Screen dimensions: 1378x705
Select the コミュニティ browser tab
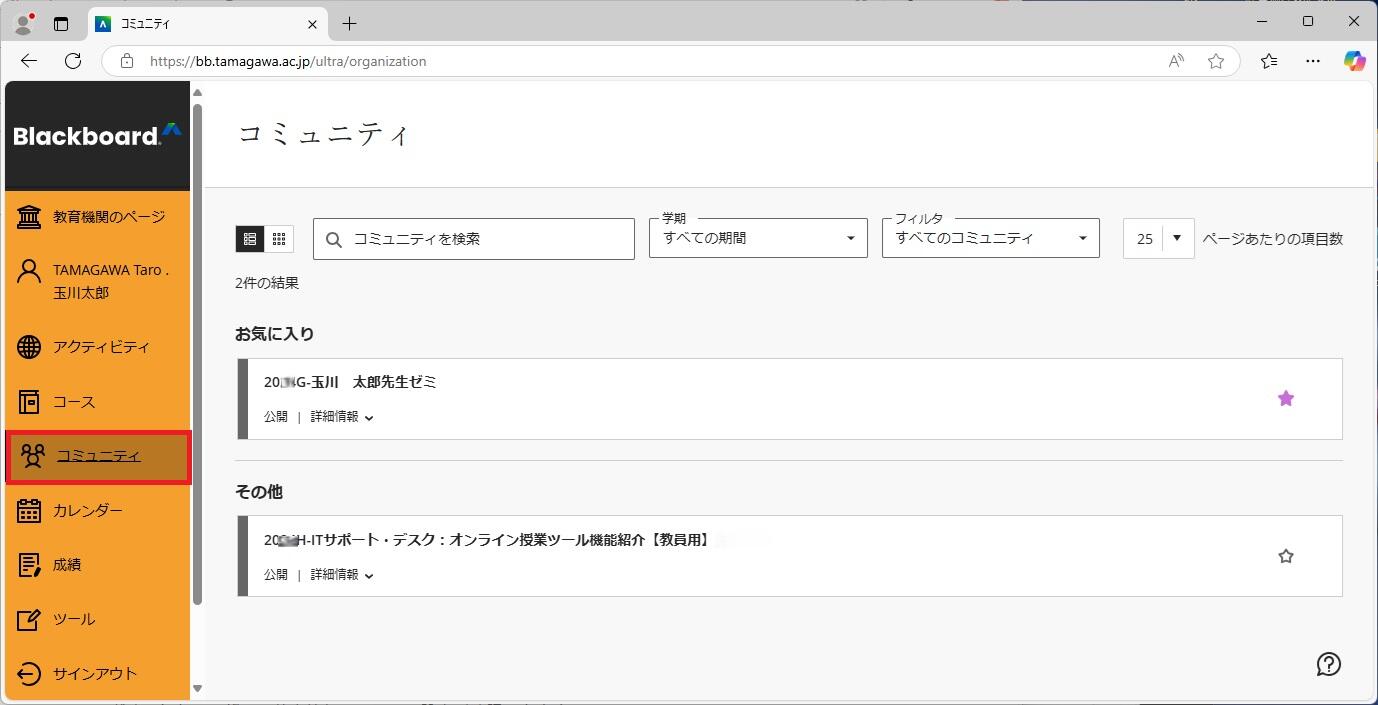[207, 24]
